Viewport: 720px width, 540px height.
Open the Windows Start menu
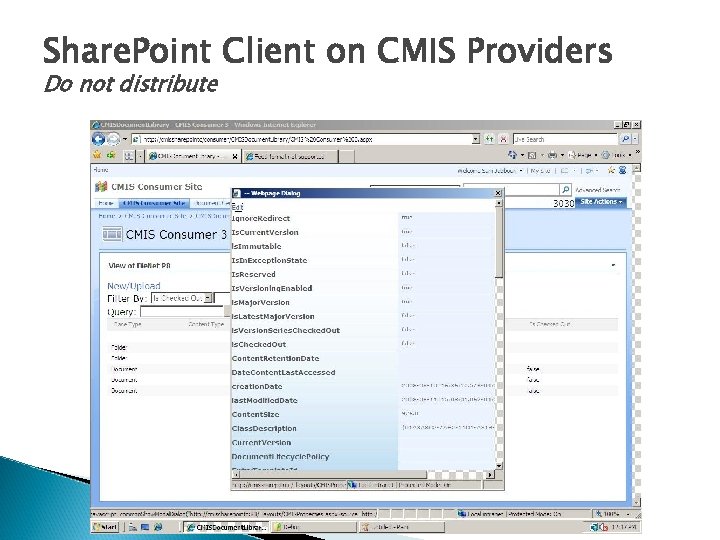[x=105, y=527]
